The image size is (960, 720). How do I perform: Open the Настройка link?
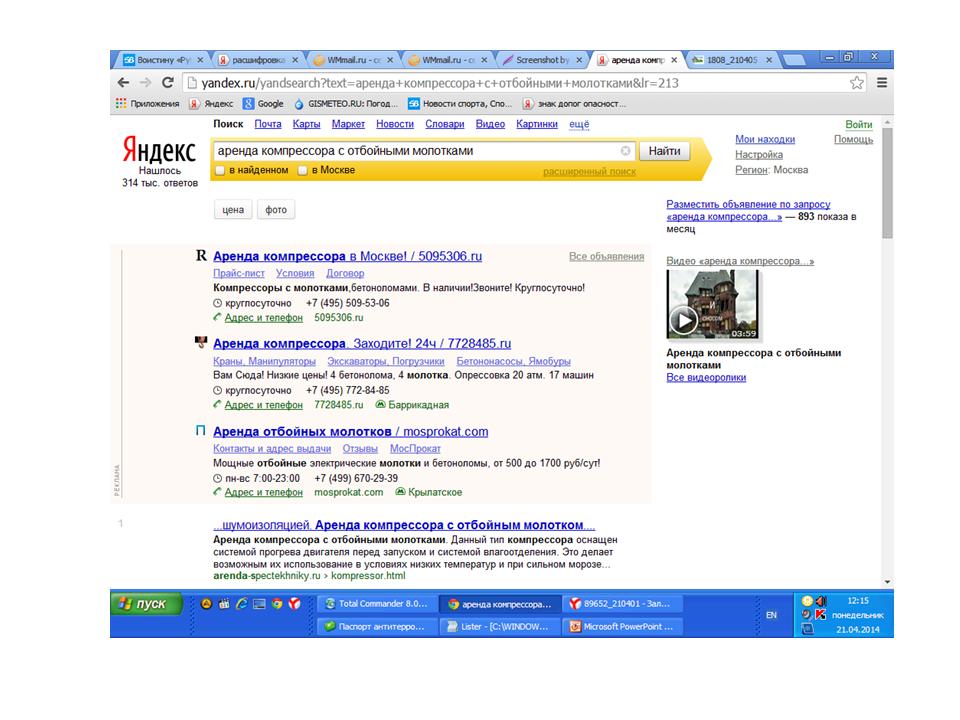point(759,155)
